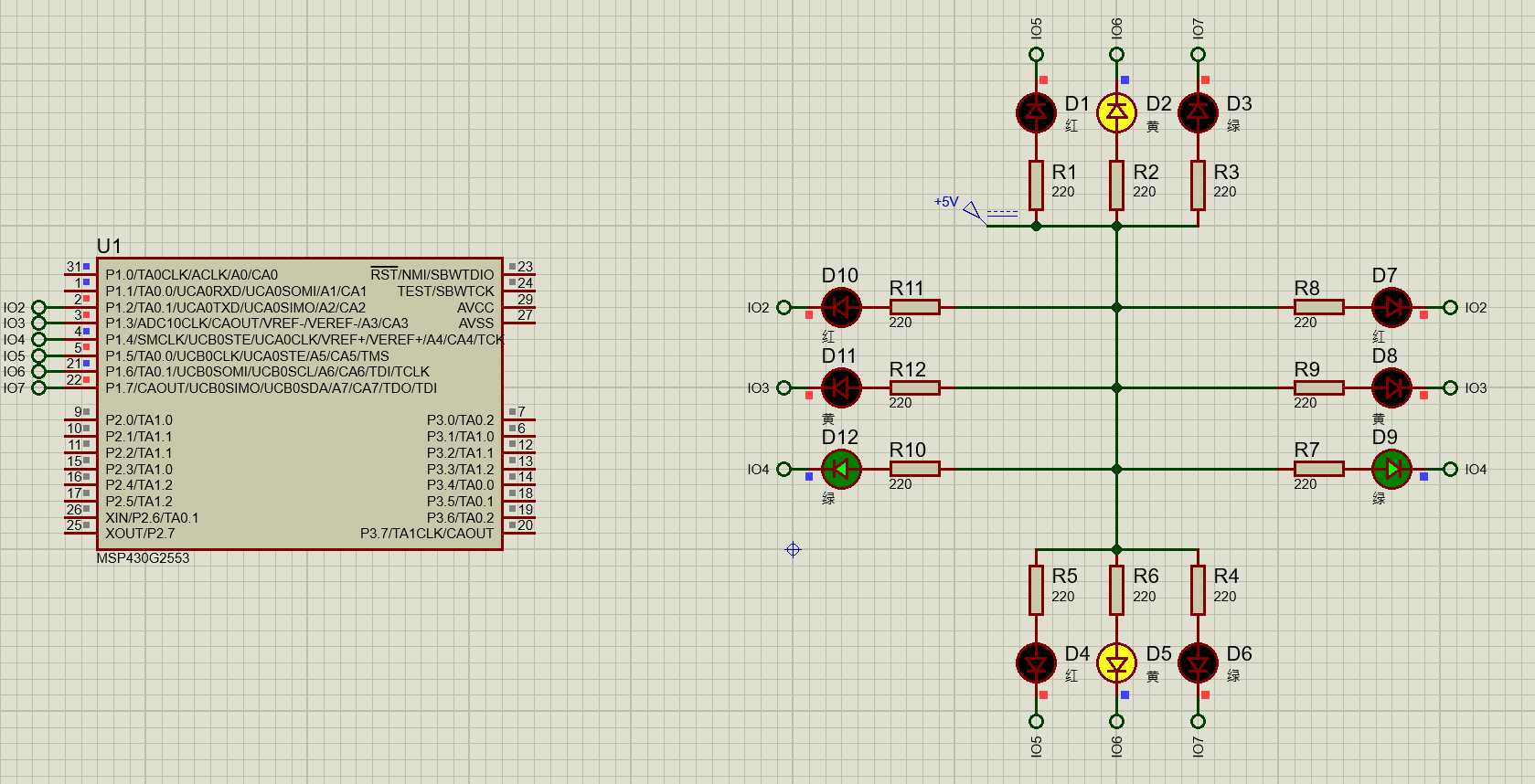The height and width of the screenshot is (784, 1535).
Task: Click IO4 terminal on MCU pin P1.4
Action: click(x=38, y=339)
